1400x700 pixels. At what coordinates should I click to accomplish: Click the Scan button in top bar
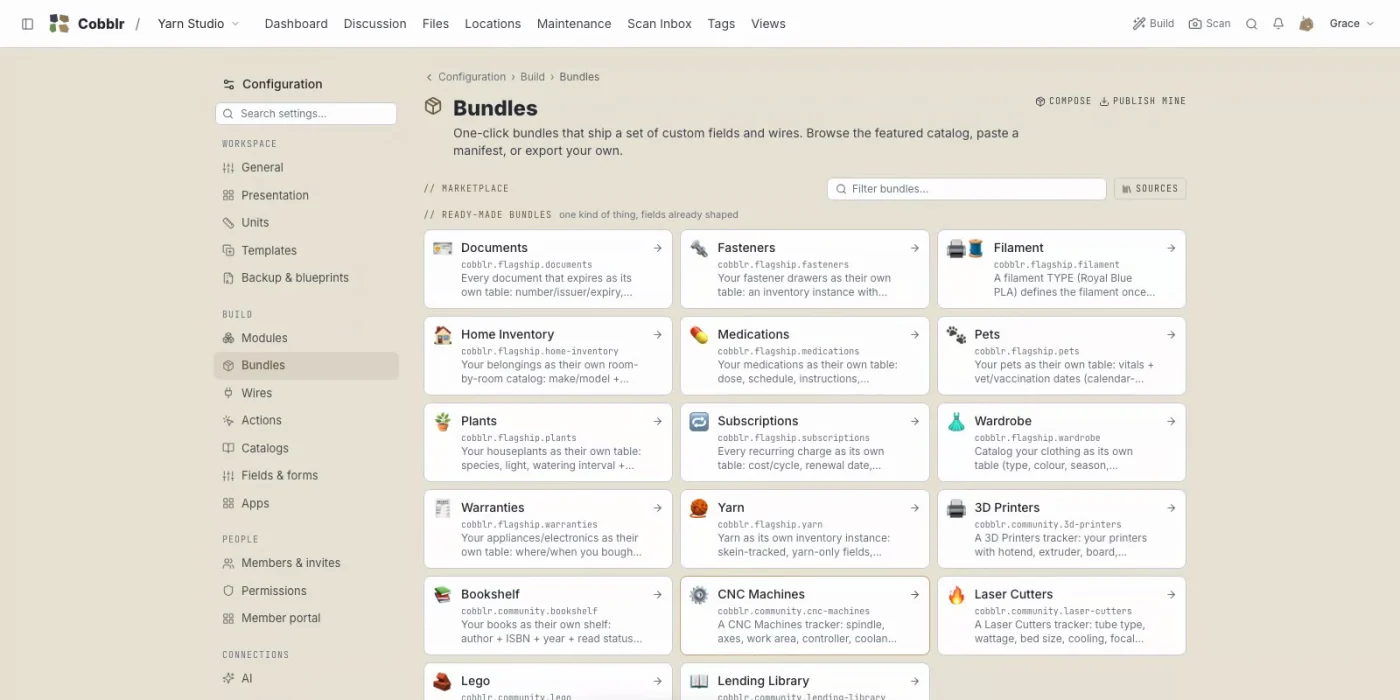point(1210,24)
